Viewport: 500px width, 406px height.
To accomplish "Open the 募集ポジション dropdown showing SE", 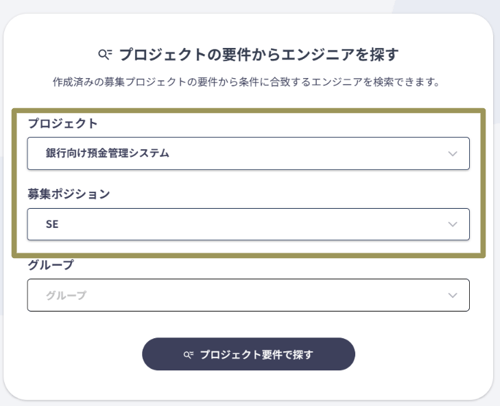I will (x=248, y=224).
